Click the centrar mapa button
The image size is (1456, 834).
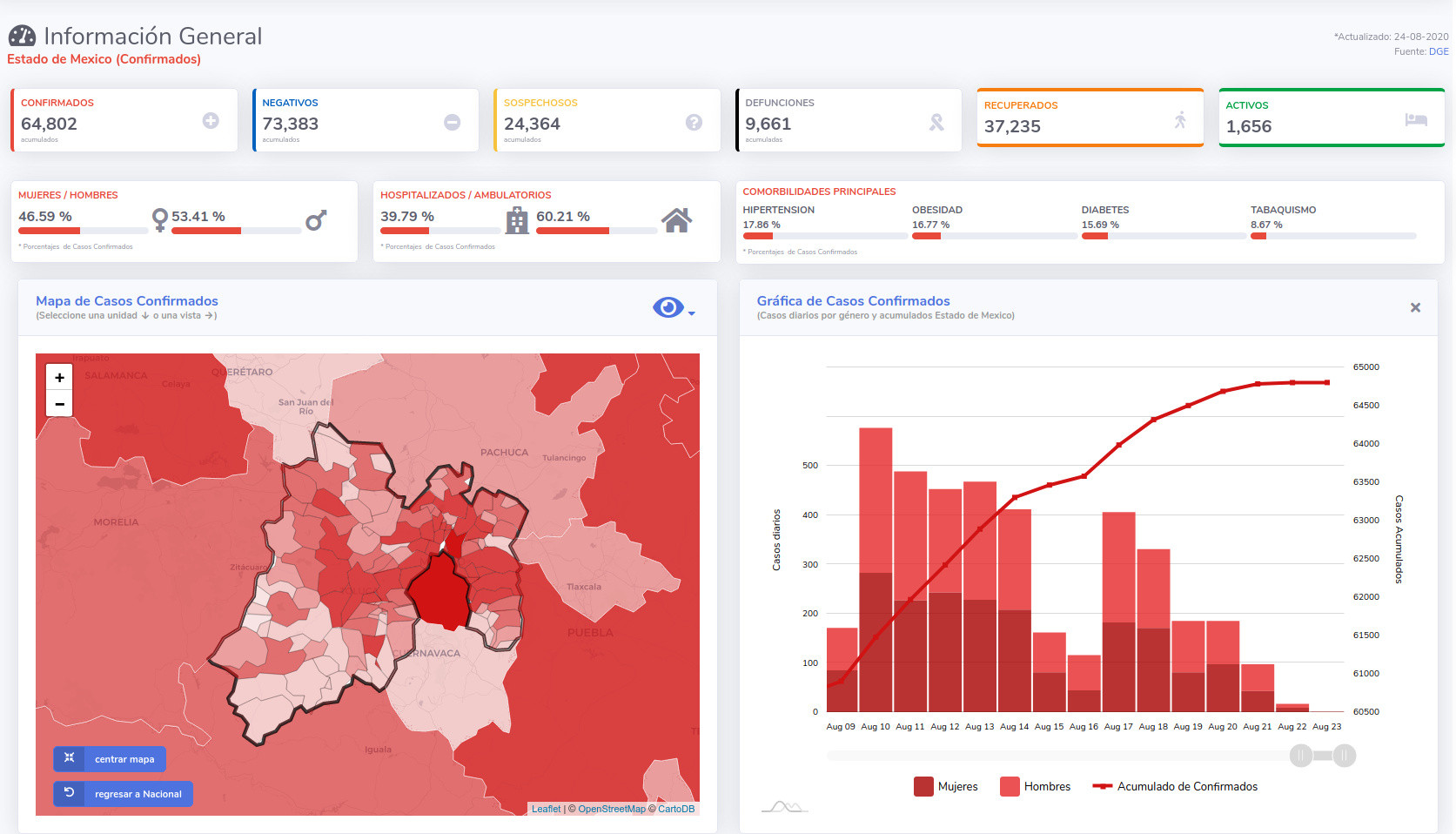coord(110,759)
